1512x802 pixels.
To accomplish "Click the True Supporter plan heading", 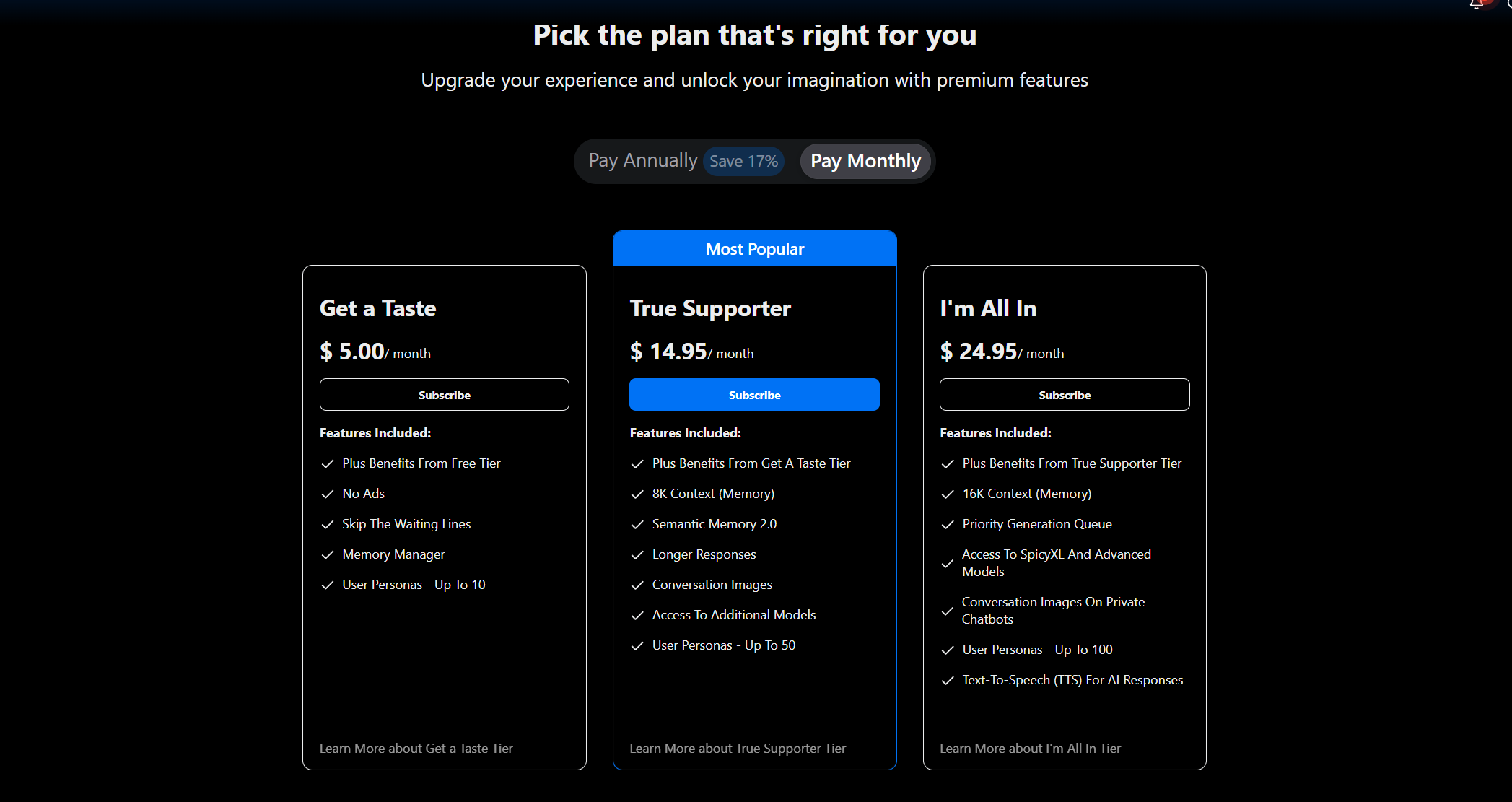I will pos(710,309).
